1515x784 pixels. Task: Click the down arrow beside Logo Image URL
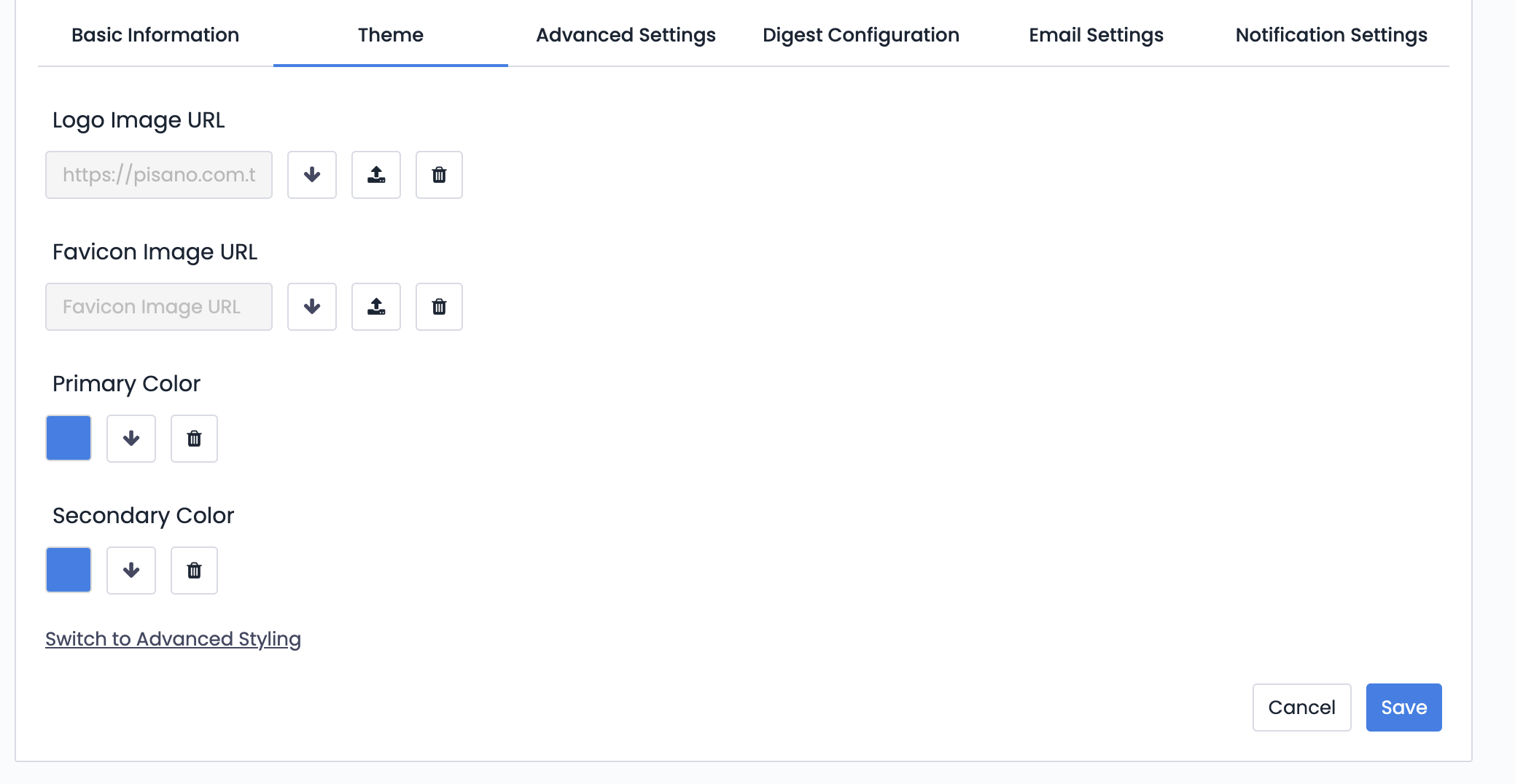click(x=312, y=175)
